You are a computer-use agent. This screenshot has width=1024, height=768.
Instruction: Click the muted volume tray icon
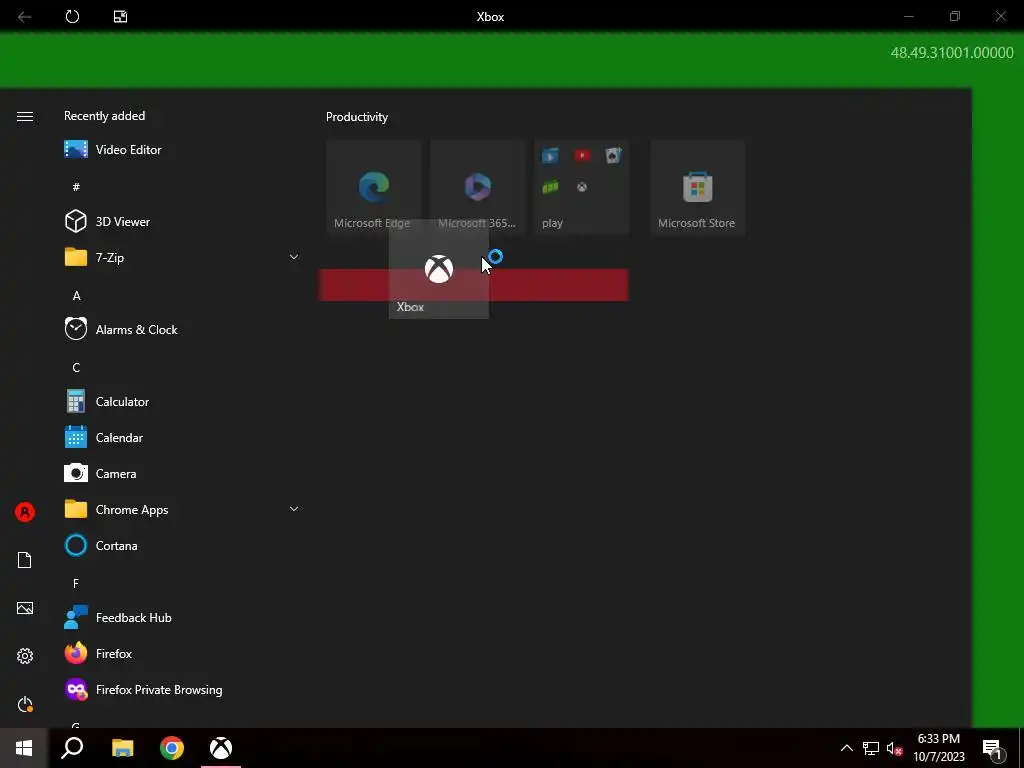(x=894, y=748)
